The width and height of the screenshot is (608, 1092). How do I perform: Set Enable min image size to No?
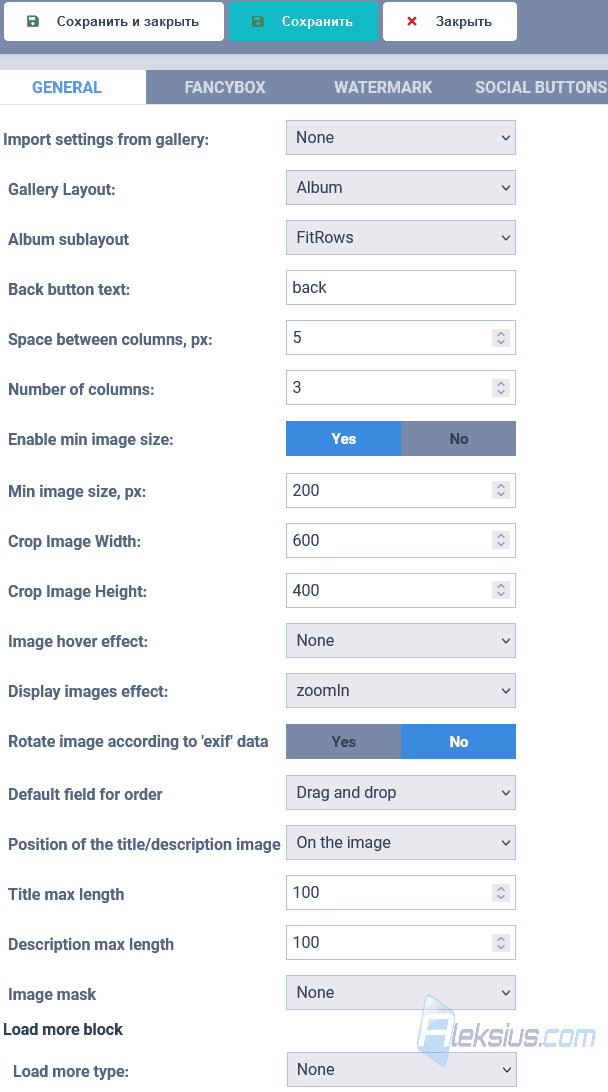click(x=458, y=439)
